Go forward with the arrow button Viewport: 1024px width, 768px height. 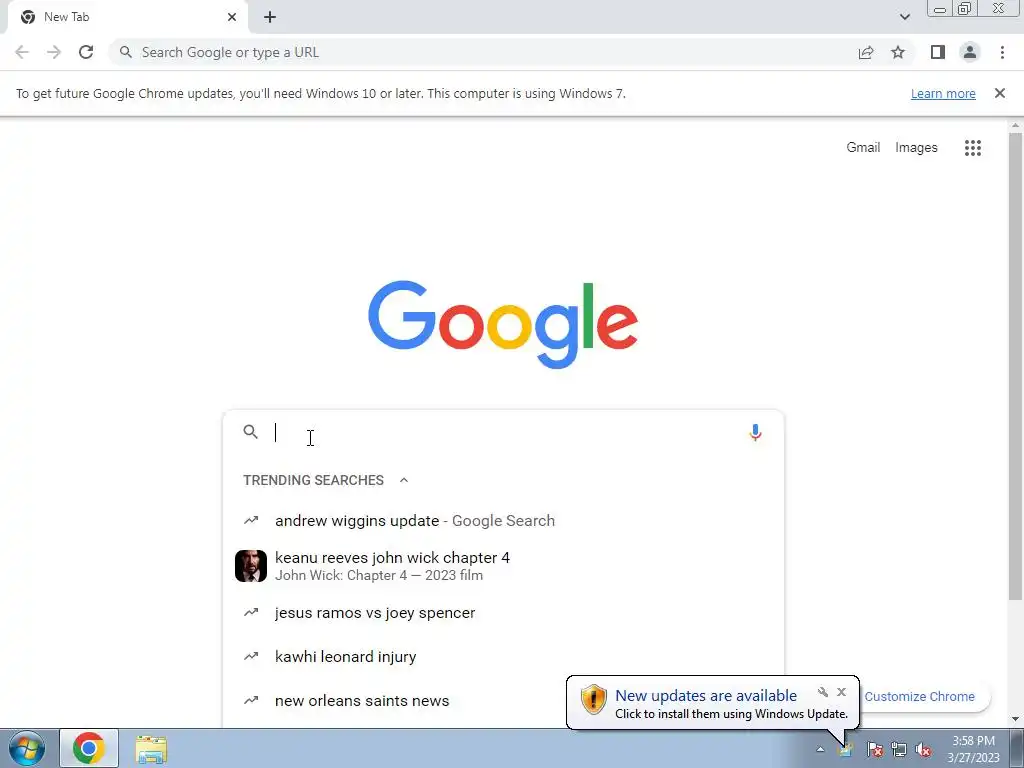tap(54, 52)
